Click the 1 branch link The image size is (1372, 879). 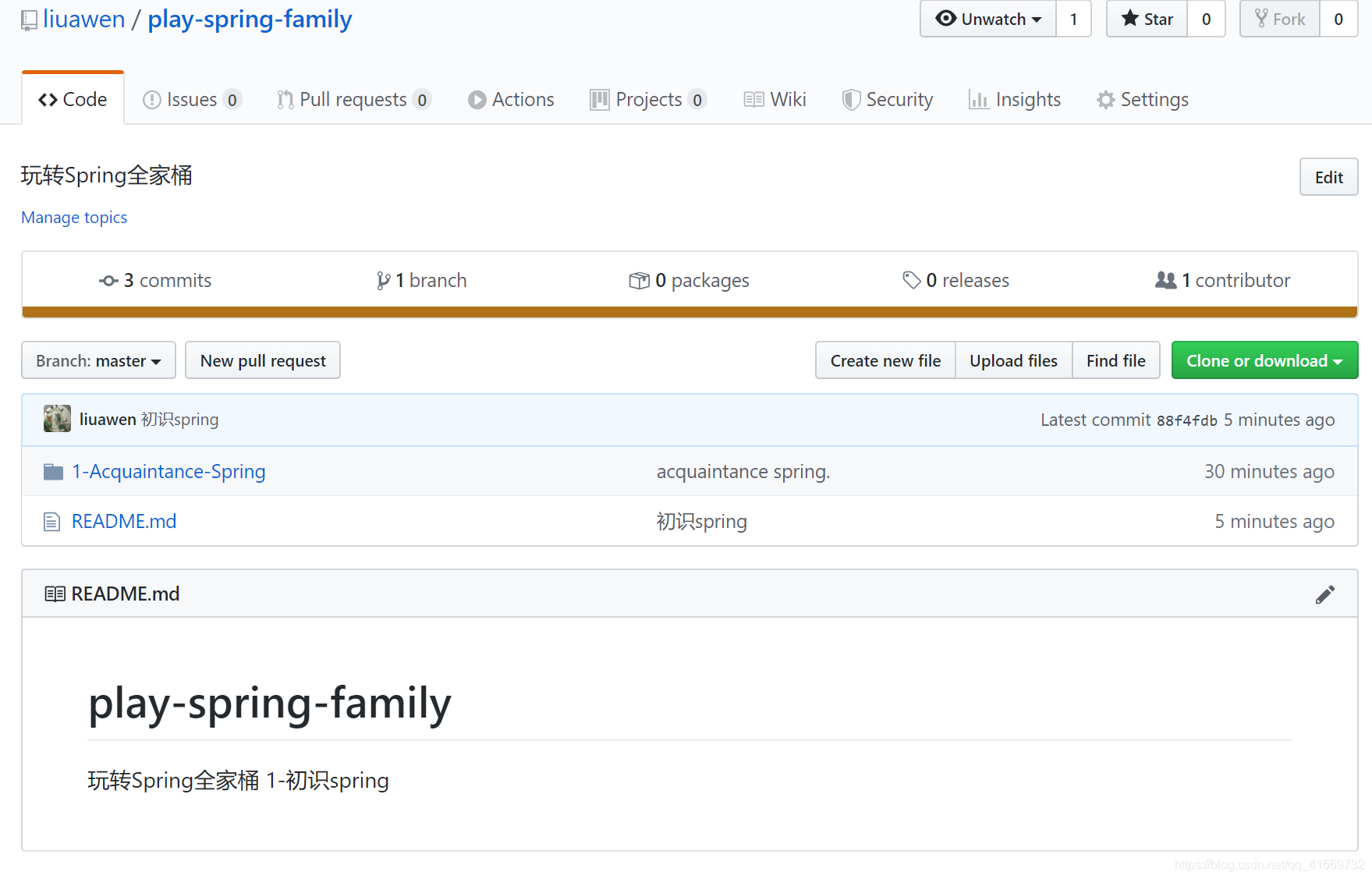422,281
